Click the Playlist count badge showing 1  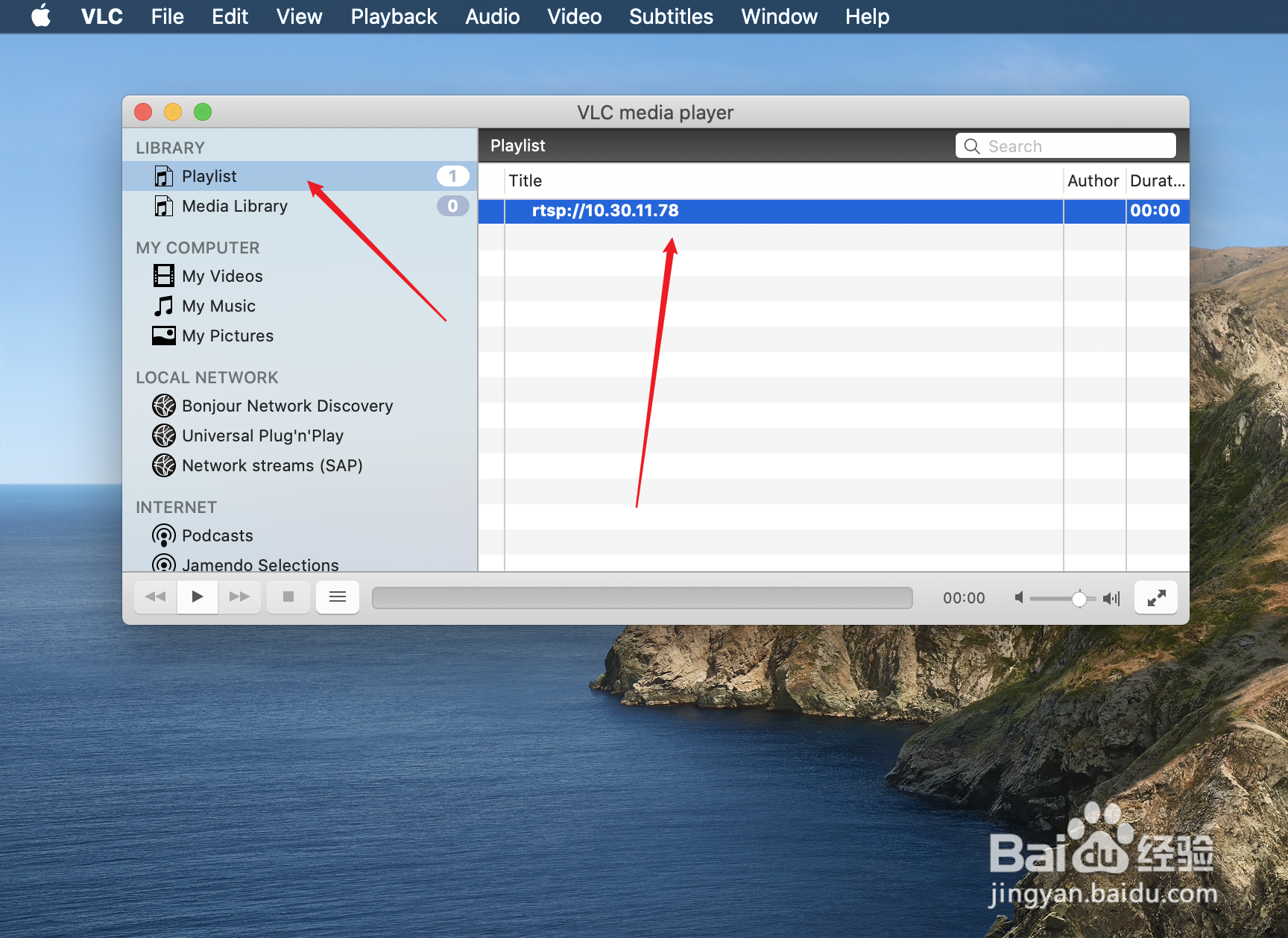(452, 176)
